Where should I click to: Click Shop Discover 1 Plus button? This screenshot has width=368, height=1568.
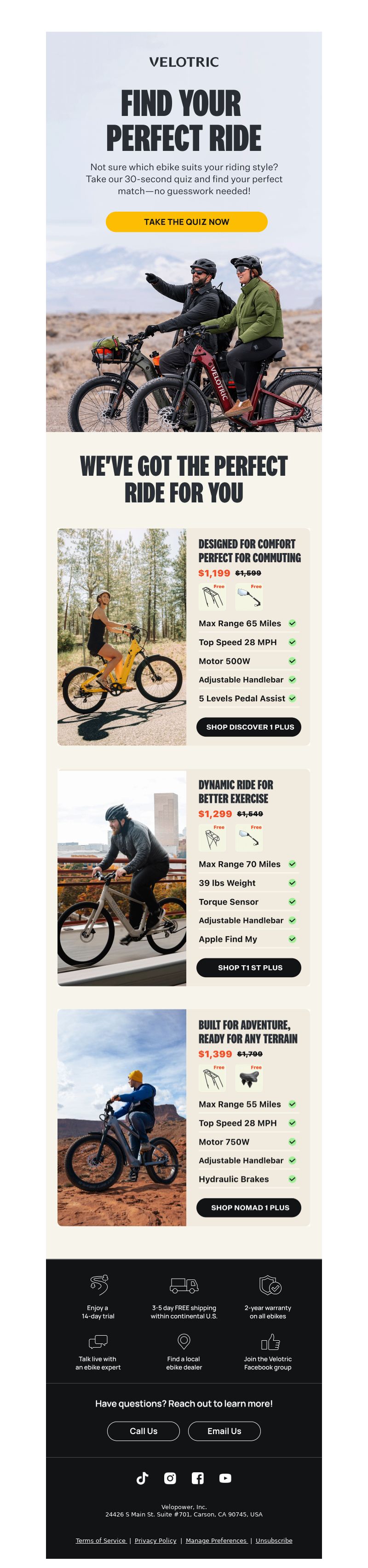(x=249, y=727)
